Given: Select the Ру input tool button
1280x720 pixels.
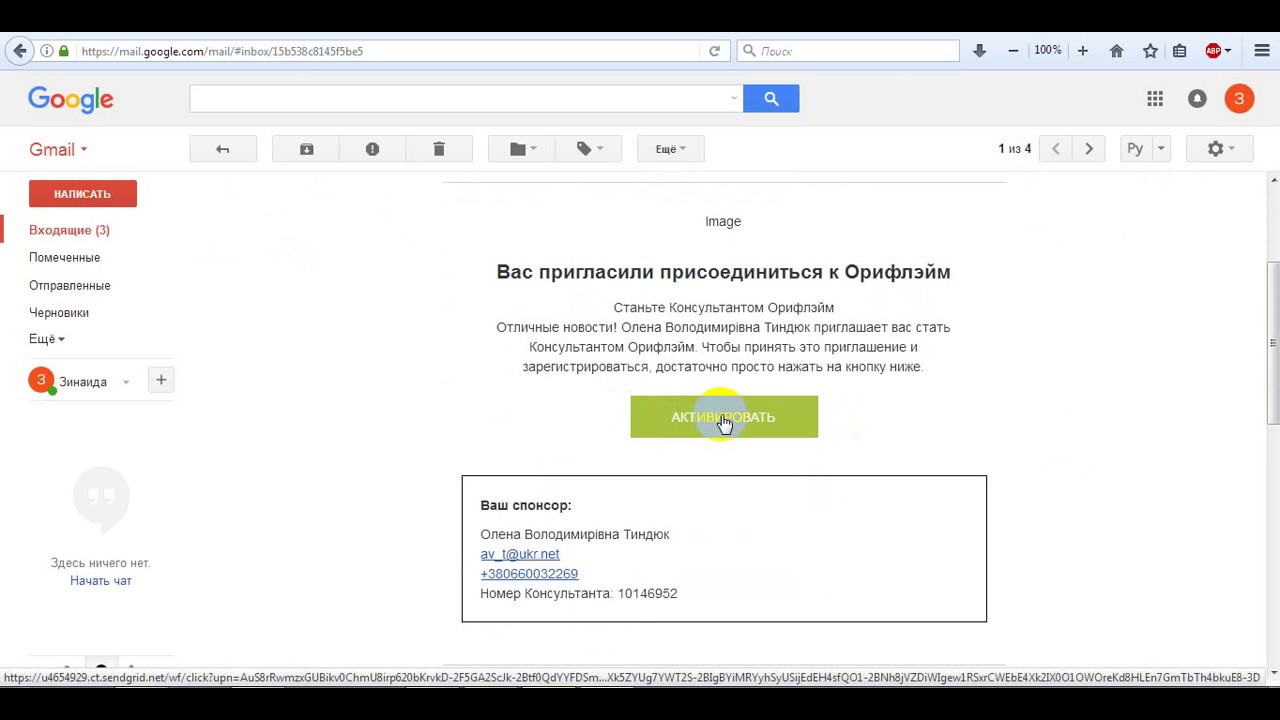Looking at the screenshot, I should (x=1135, y=149).
